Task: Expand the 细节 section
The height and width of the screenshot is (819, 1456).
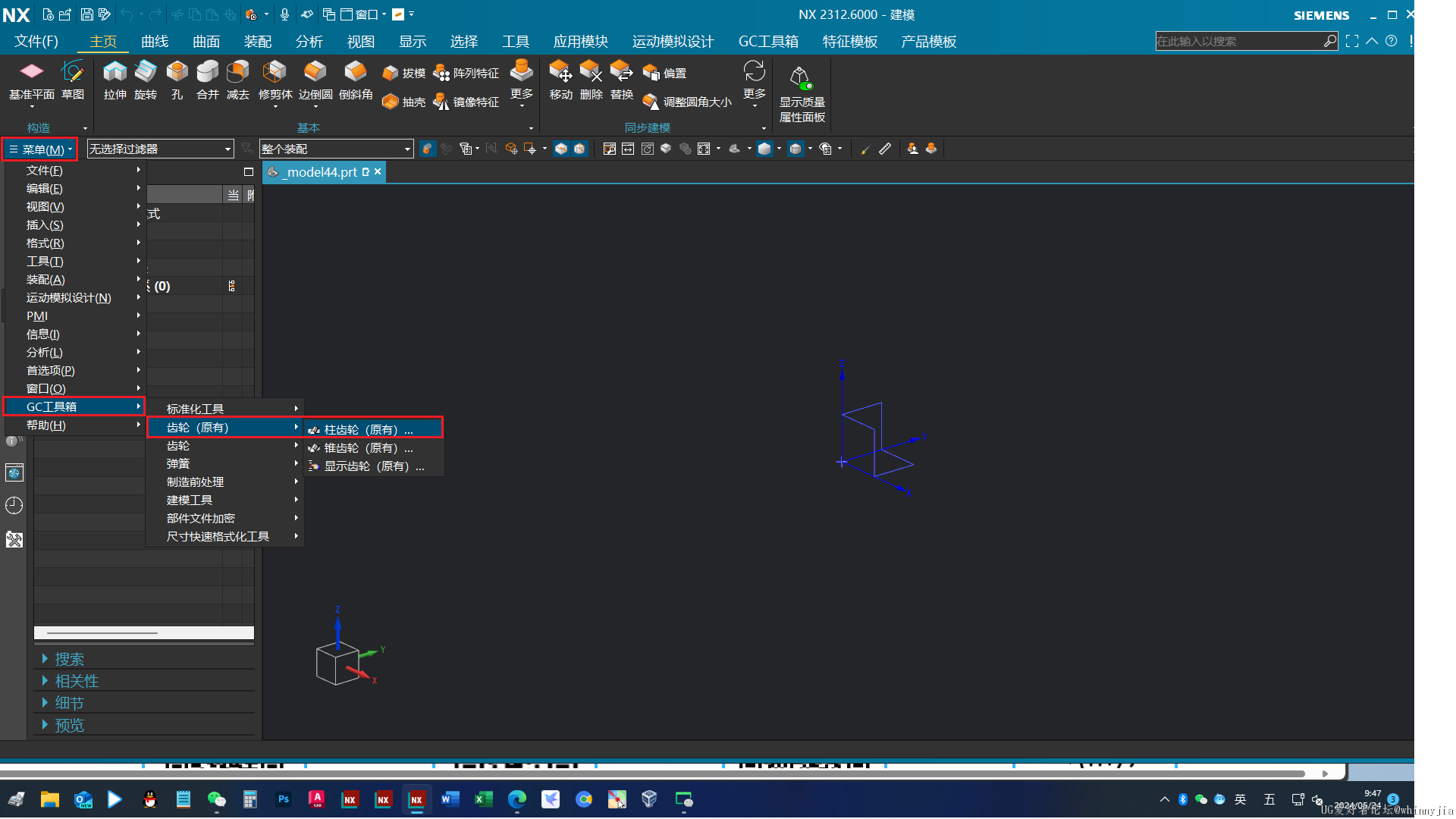Action: coord(69,703)
